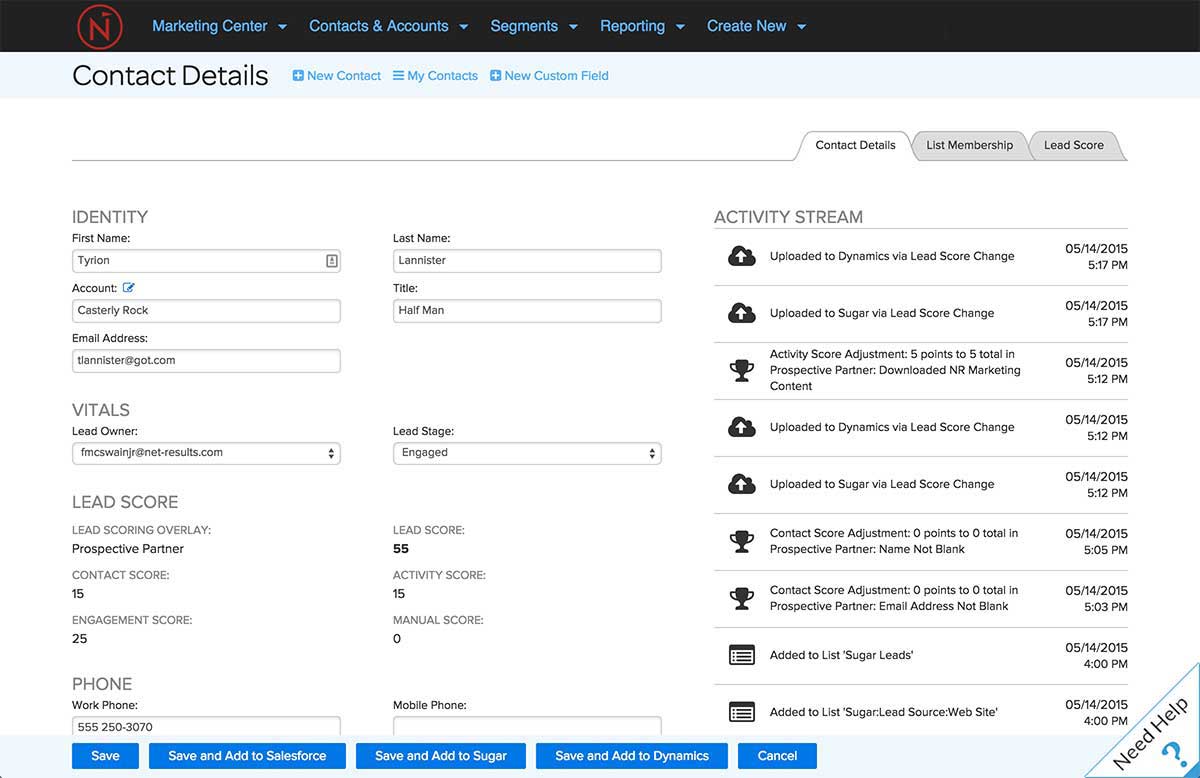
Task: Click Save and Add to Salesforce
Action: (247, 756)
